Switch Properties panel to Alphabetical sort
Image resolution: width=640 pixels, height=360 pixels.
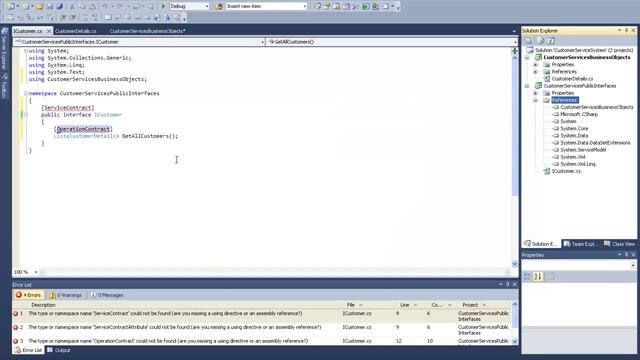538,276
